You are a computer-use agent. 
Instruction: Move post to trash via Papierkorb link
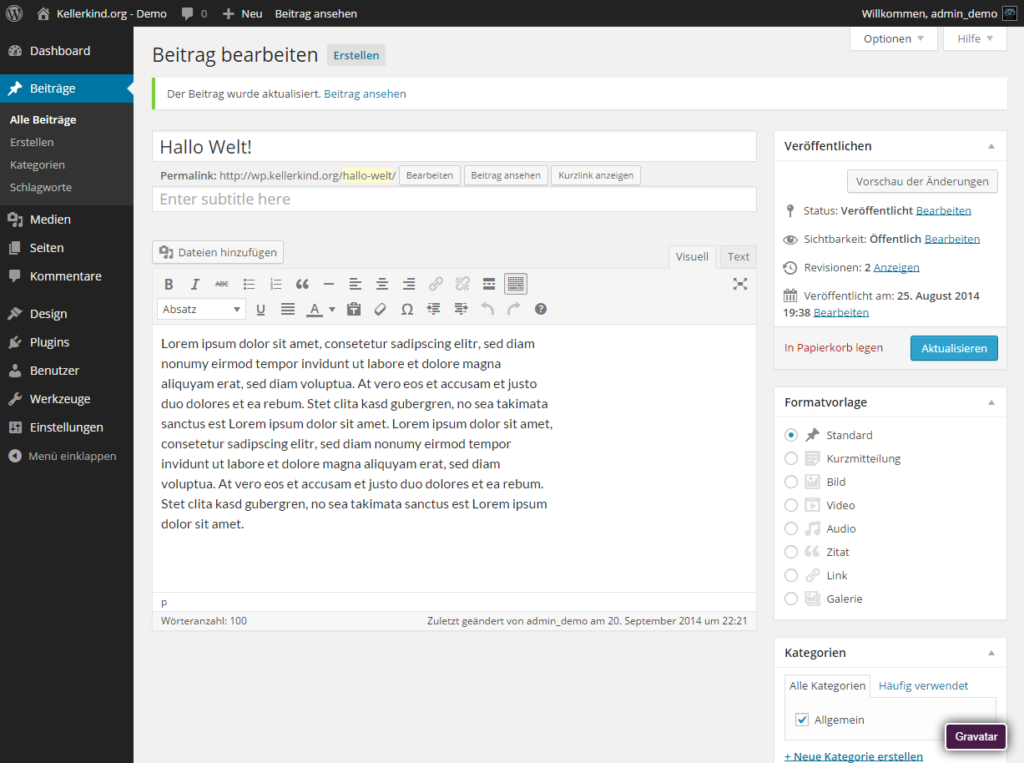tap(833, 348)
